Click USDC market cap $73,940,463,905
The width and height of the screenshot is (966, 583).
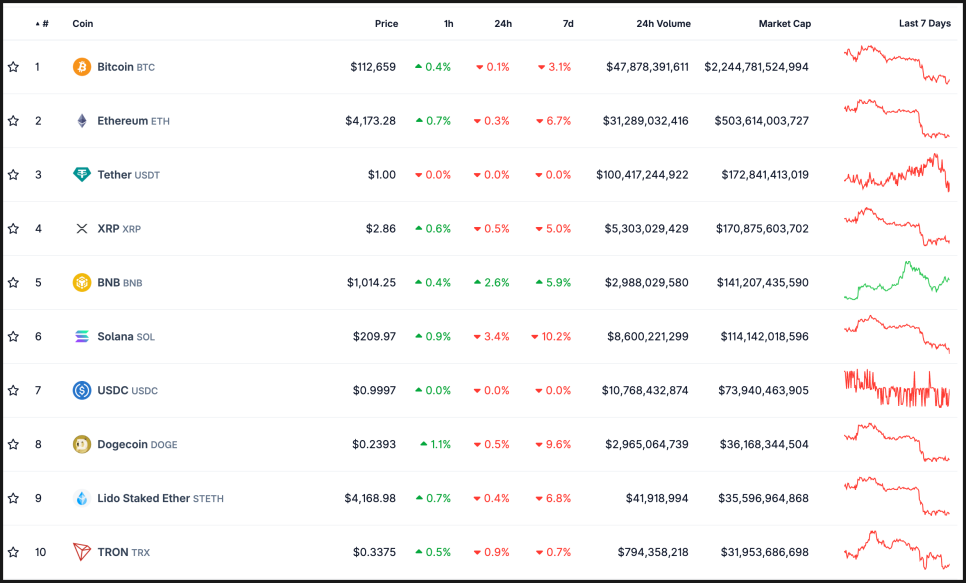pyautogui.click(x=763, y=390)
